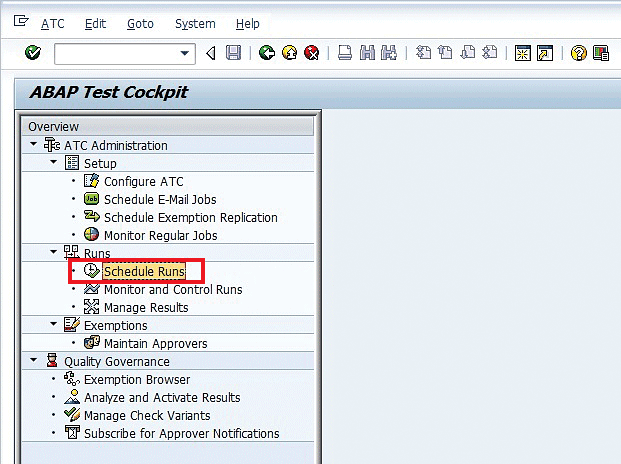This screenshot has width=621, height=464.
Task: Open Maintain Approvers under Exemptions
Action: 155,343
